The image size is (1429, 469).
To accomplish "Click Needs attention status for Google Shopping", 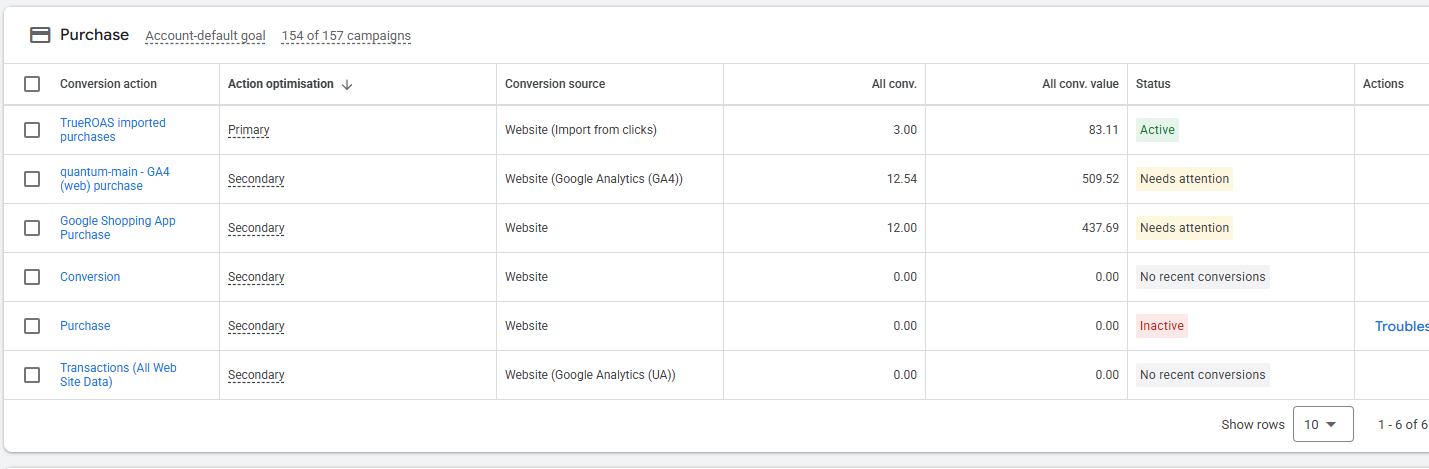I will tap(1184, 228).
